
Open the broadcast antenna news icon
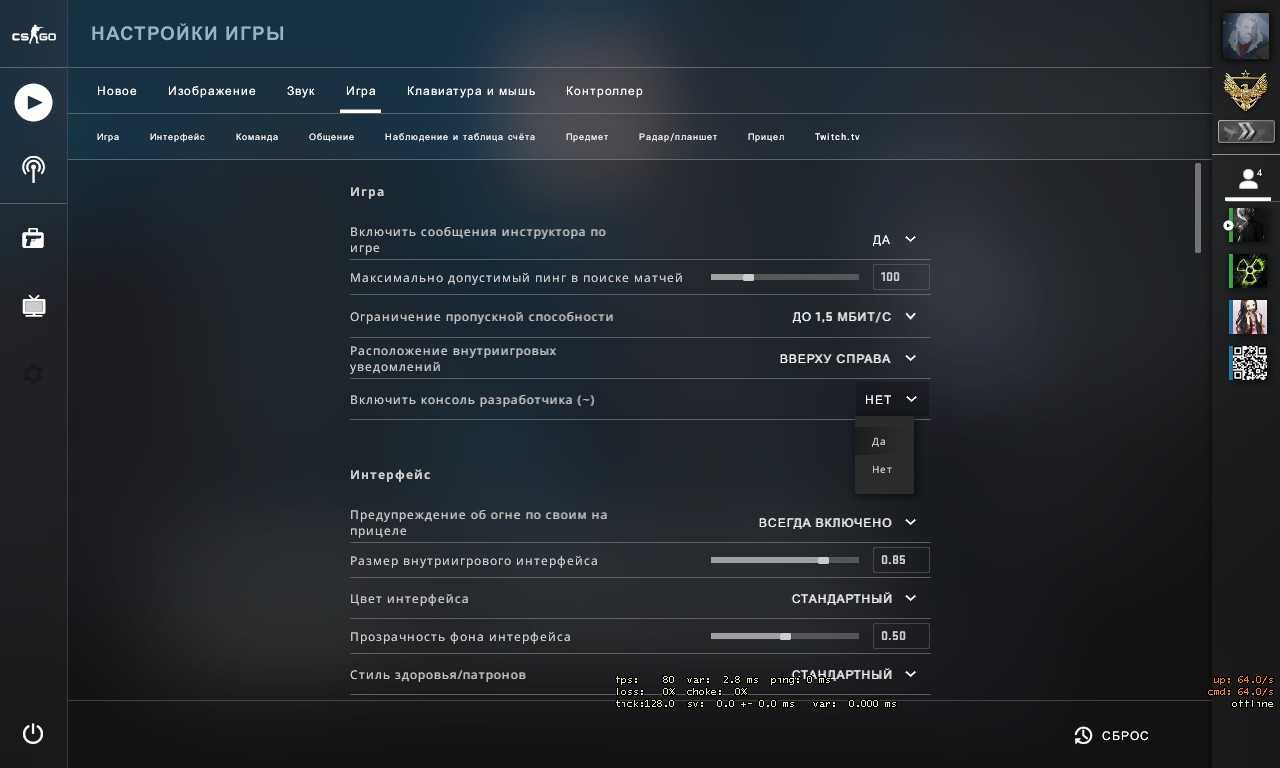click(x=33, y=169)
